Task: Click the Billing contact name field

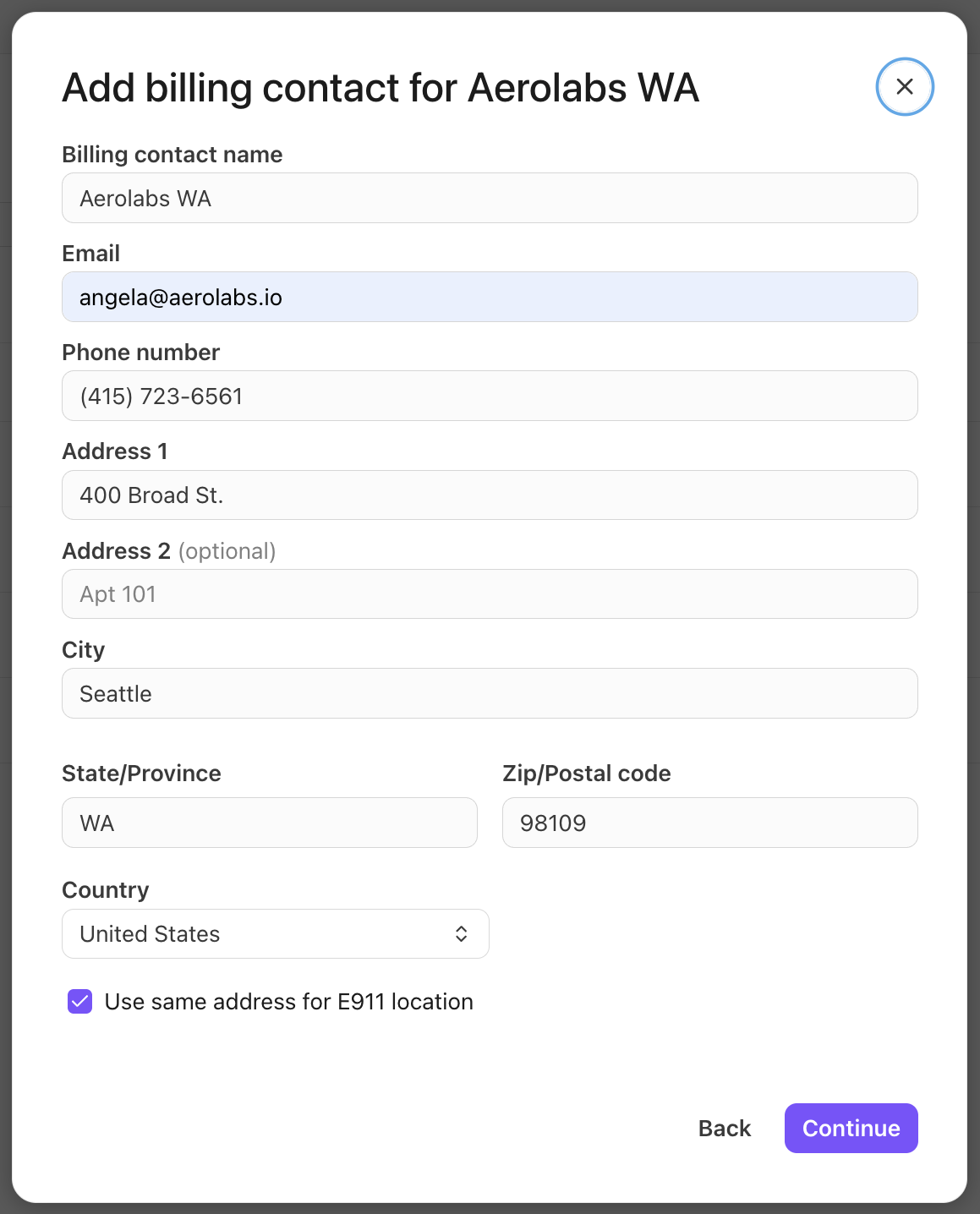Action: click(x=490, y=198)
